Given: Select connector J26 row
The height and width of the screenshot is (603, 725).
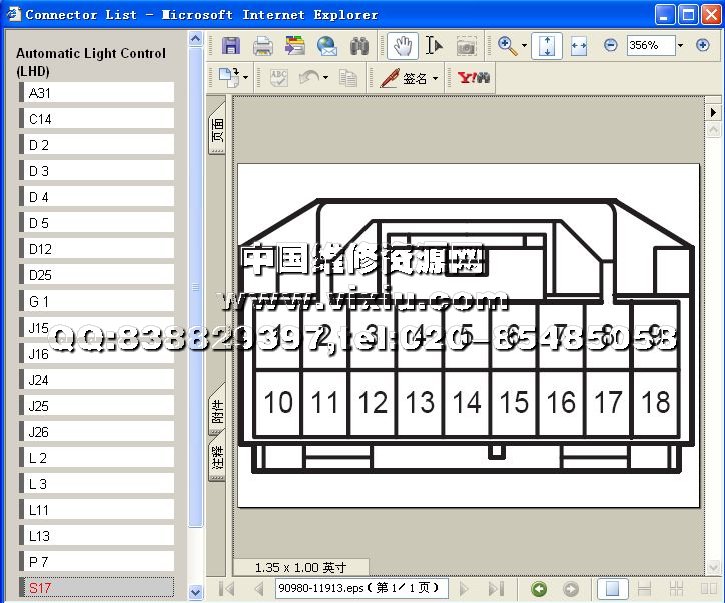Looking at the screenshot, I should pyautogui.click(x=97, y=431).
